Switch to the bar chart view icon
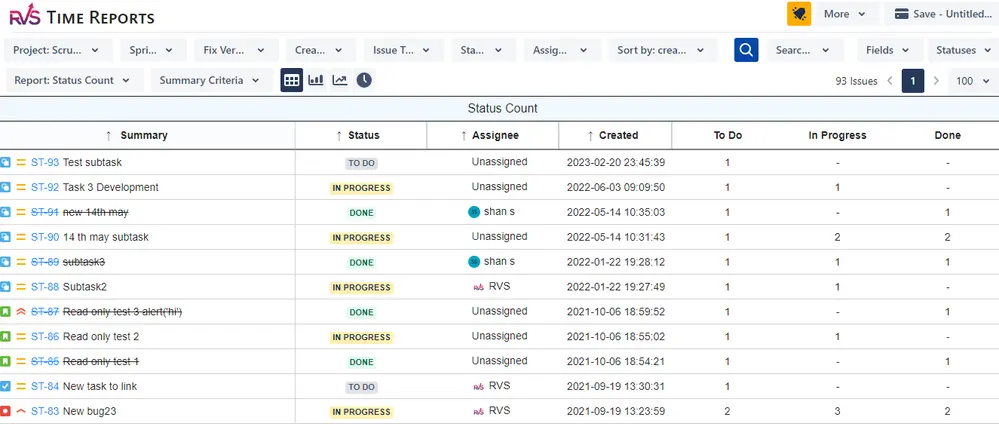 click(316, 80)
